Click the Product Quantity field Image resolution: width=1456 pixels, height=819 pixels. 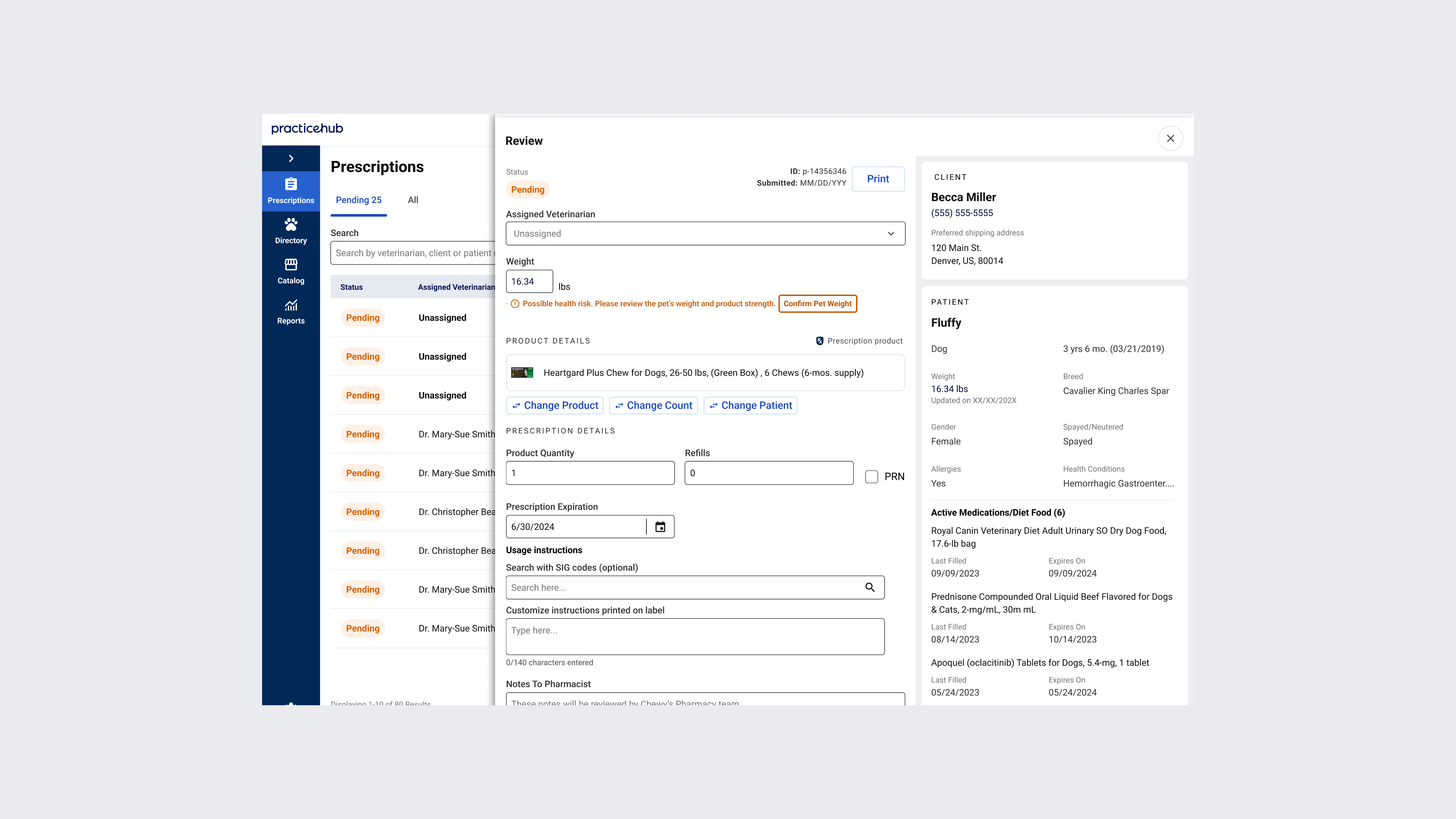(590, 473)
